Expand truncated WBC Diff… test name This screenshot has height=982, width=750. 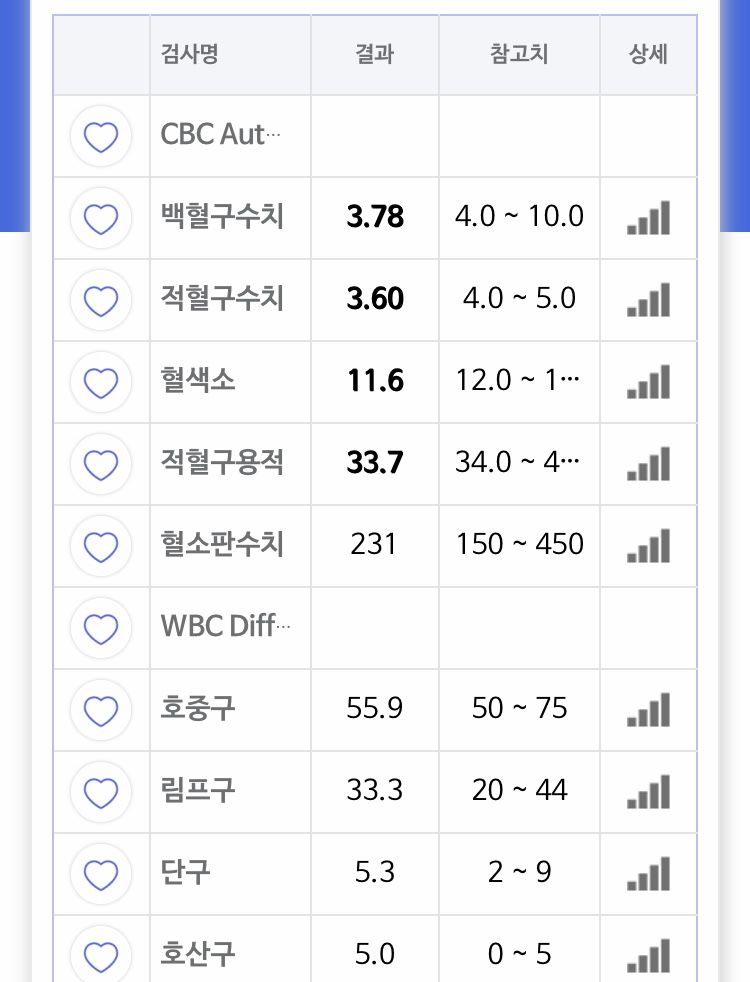(226, 627)
